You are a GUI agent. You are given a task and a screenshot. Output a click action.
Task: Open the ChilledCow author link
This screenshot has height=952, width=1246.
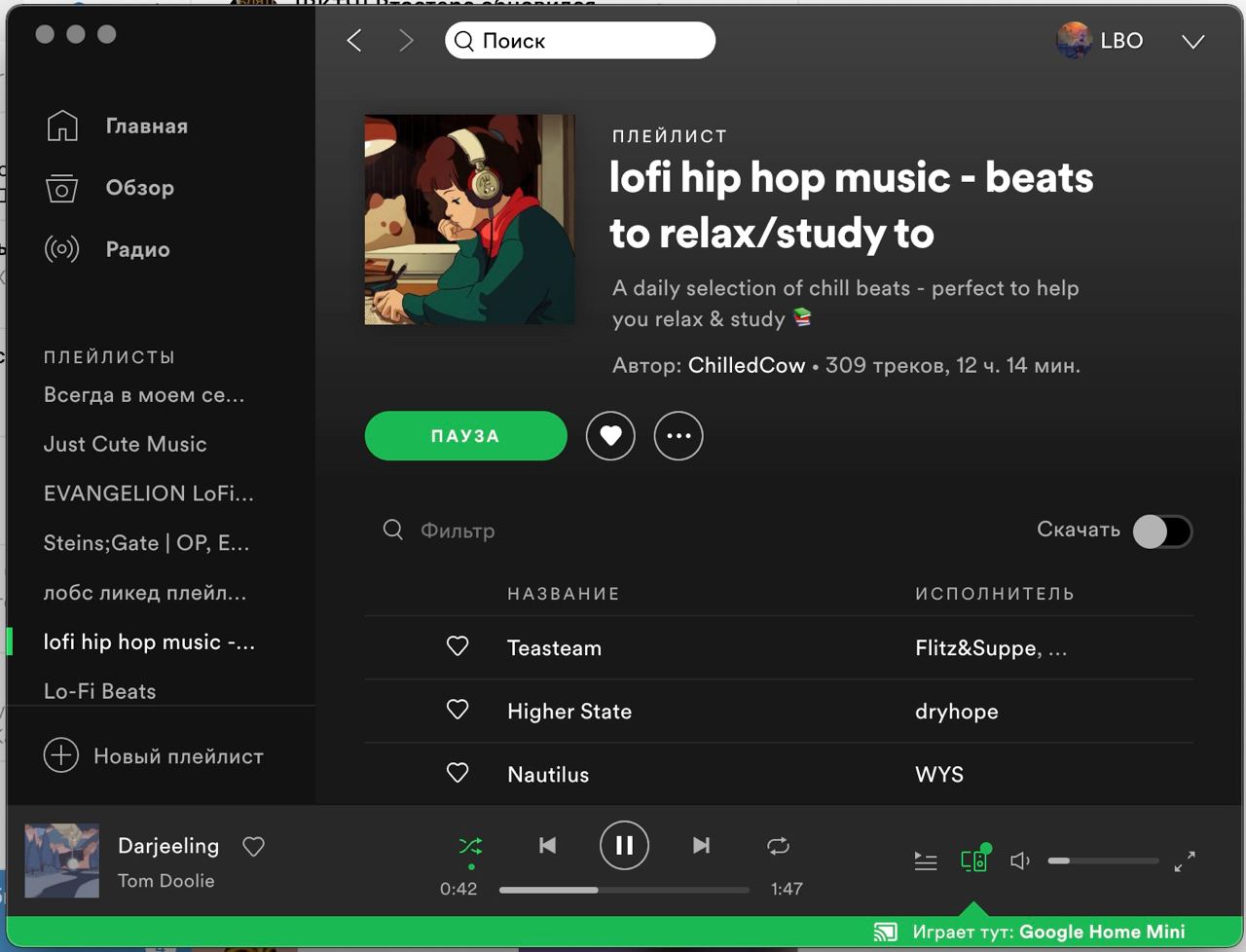[747, 366]
